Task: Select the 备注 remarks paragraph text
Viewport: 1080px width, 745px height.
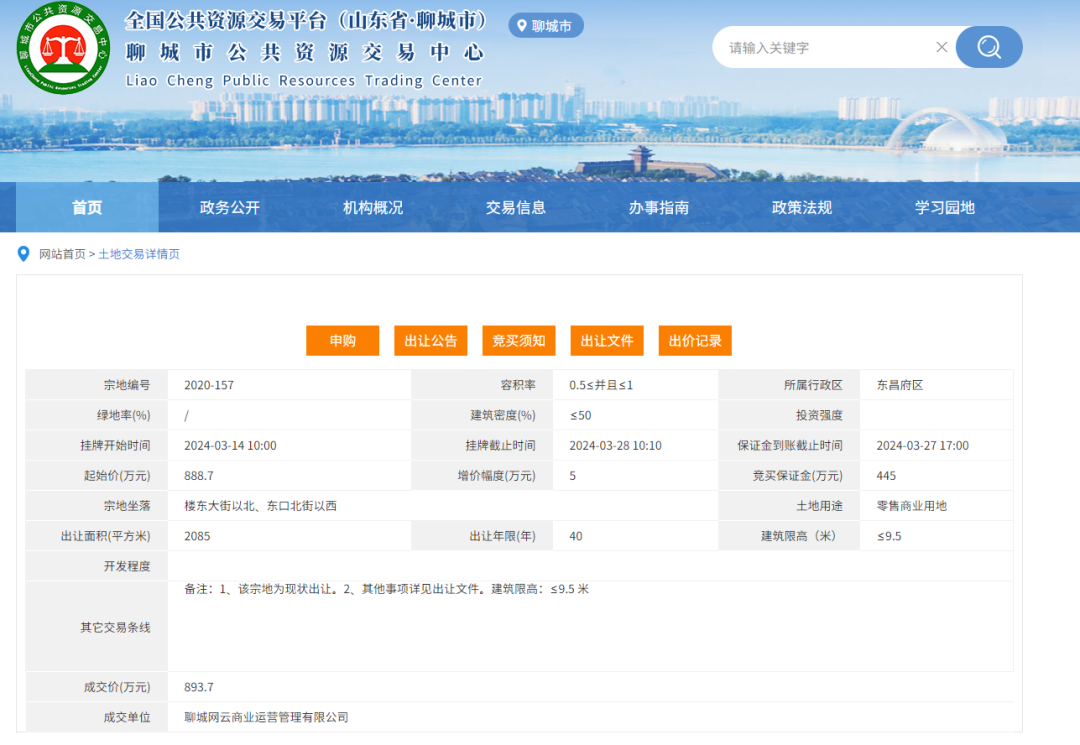Action: click(386, 589)
